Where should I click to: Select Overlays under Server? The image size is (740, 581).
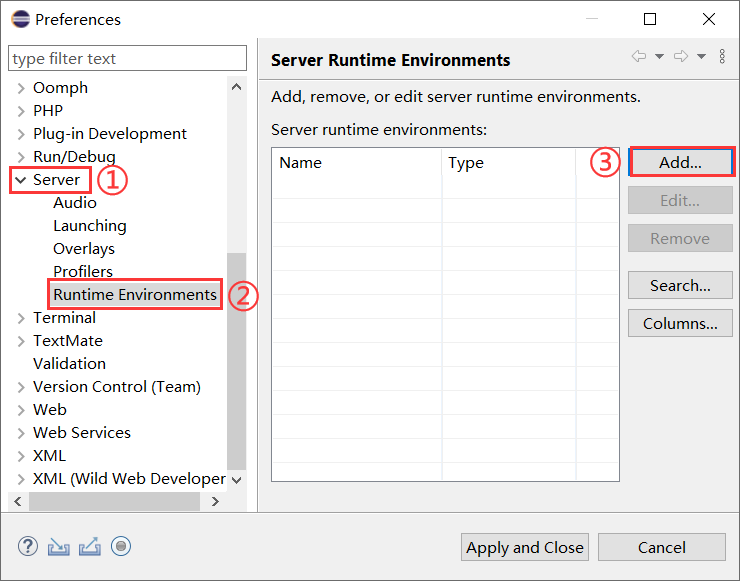point(84,249)
